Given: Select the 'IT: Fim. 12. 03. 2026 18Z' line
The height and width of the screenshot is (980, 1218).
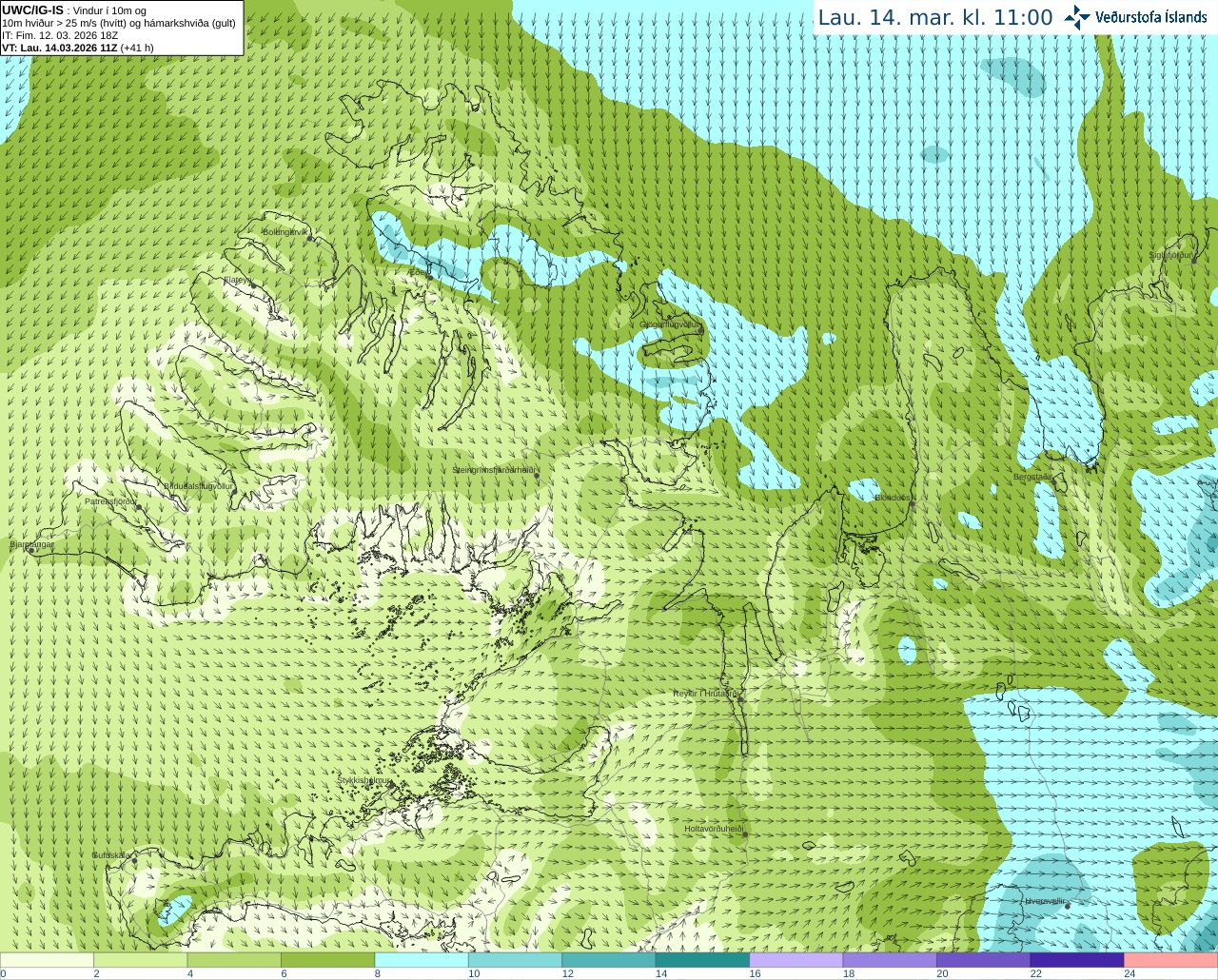Looking at the screenshot, I should click(x=60, y=35).
